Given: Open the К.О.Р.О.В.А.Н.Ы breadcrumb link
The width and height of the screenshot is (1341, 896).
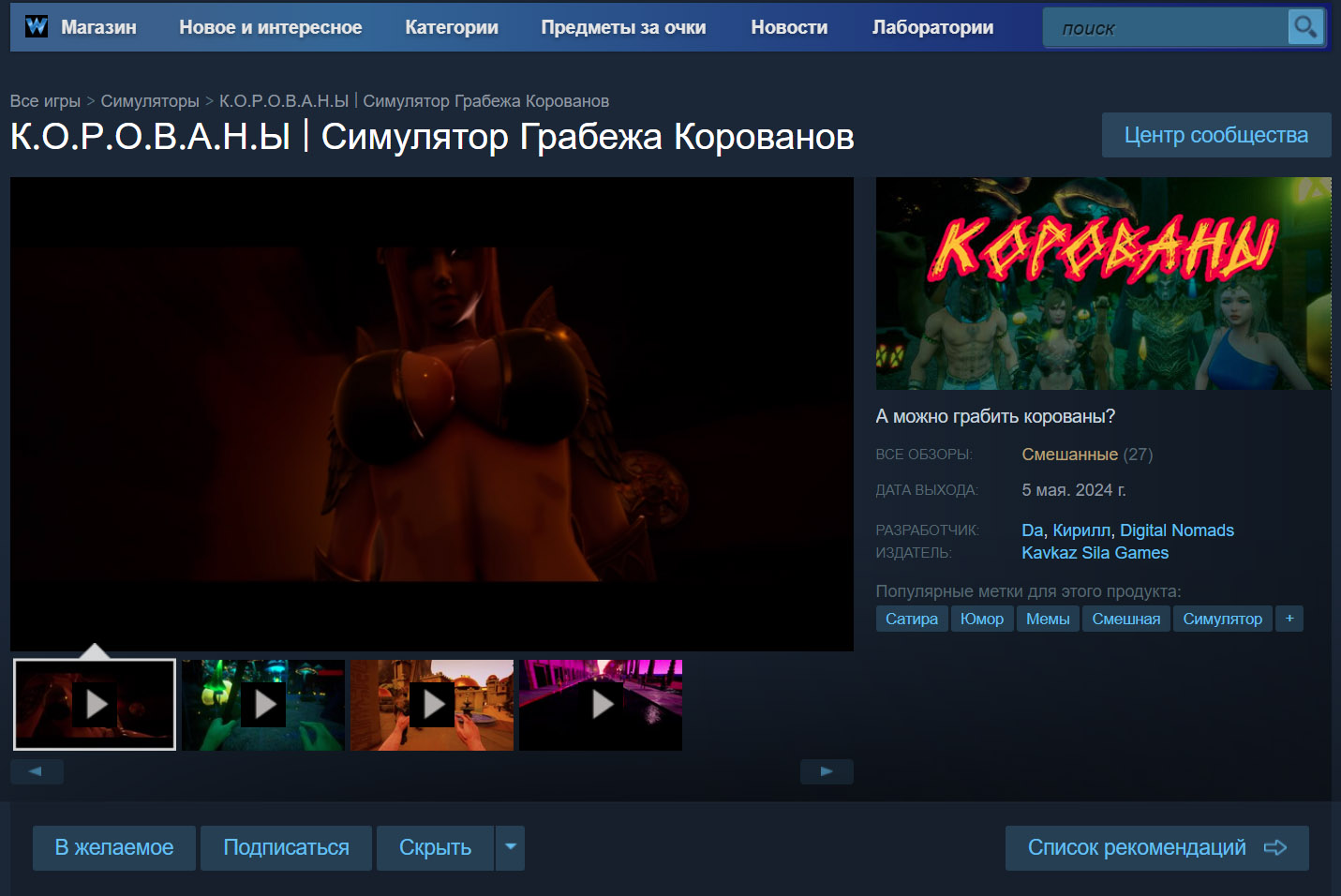Looking at the screenshot, I should [x=414, y=101].
